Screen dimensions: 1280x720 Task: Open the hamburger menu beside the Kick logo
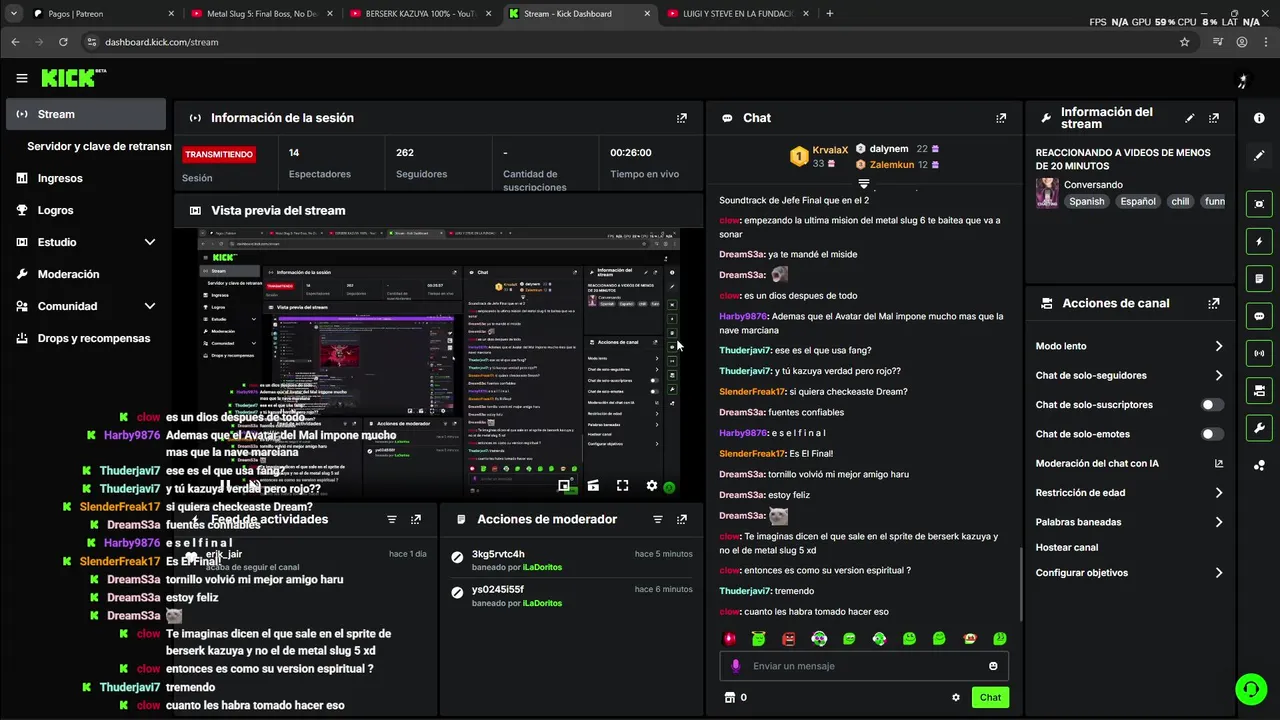22,78
